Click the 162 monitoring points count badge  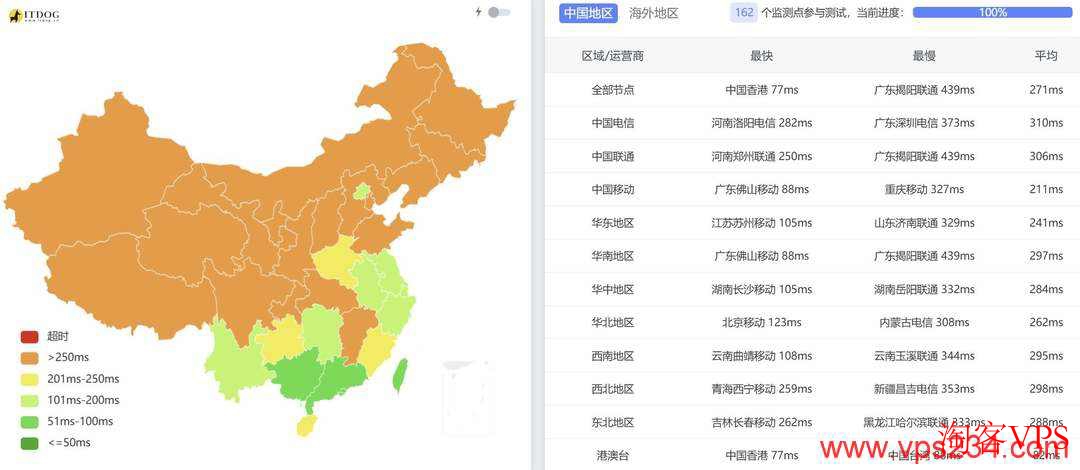744,13
